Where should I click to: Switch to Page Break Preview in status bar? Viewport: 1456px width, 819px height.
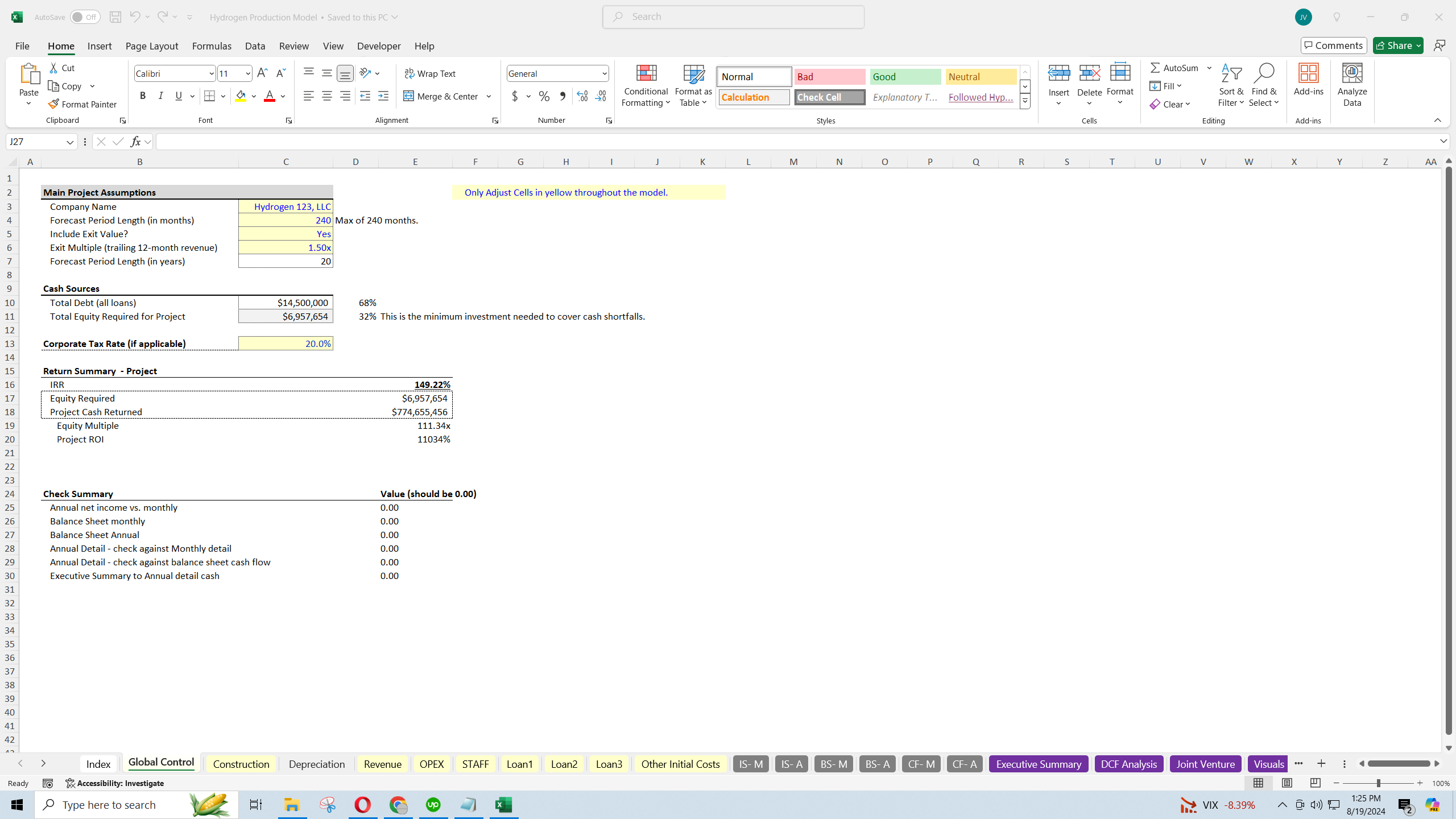coord(1316,783)
